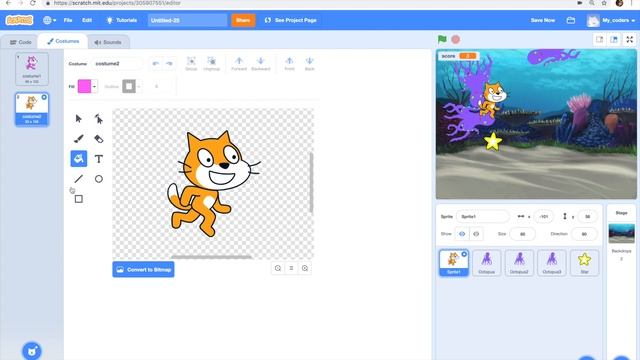
Task: Select the costume1 thumbnail
Action: click(x=32, y=69)
